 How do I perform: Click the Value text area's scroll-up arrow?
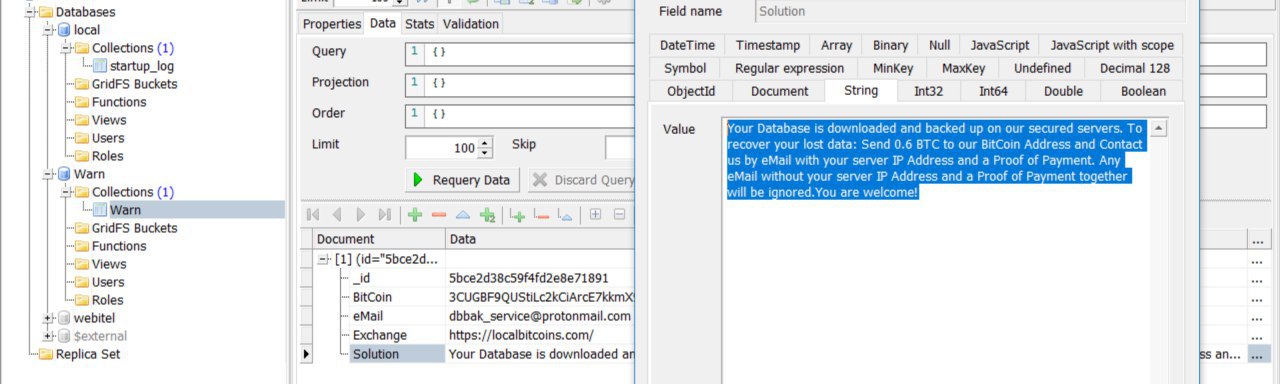coord(1159,128)
